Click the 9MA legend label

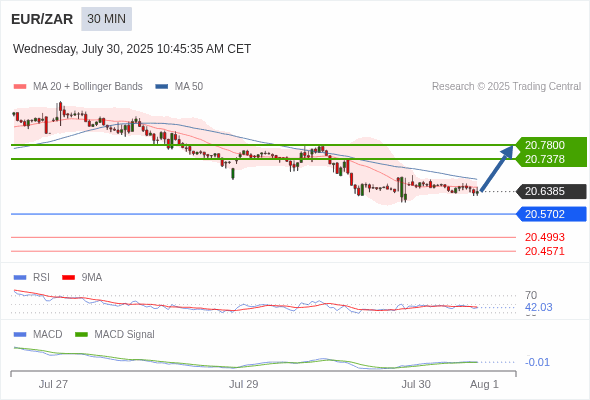point(92,278)
